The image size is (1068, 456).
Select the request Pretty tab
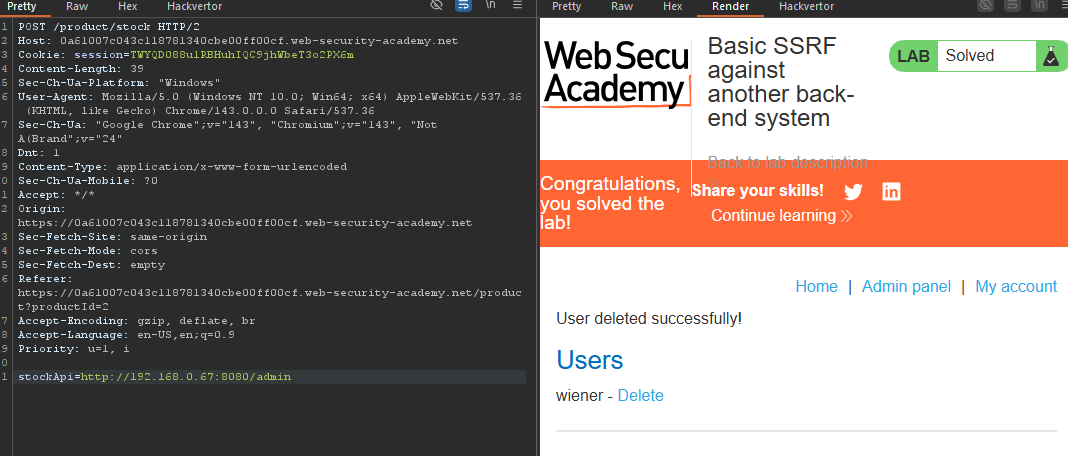(21, 7)
